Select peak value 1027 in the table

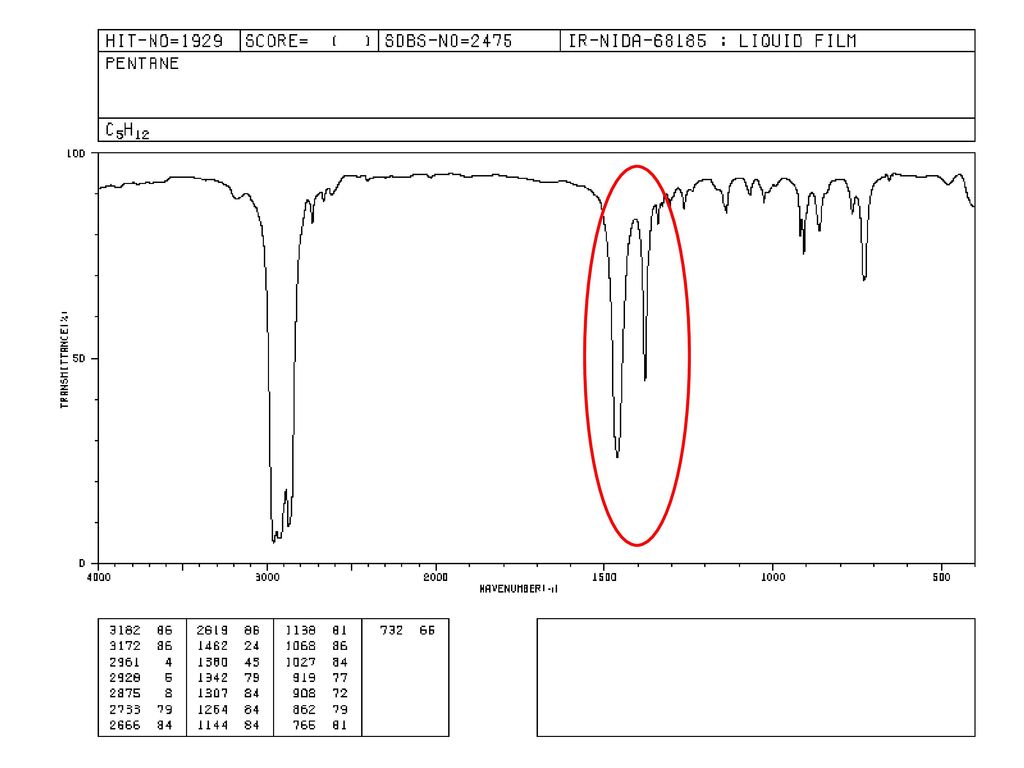pos(300,662)
